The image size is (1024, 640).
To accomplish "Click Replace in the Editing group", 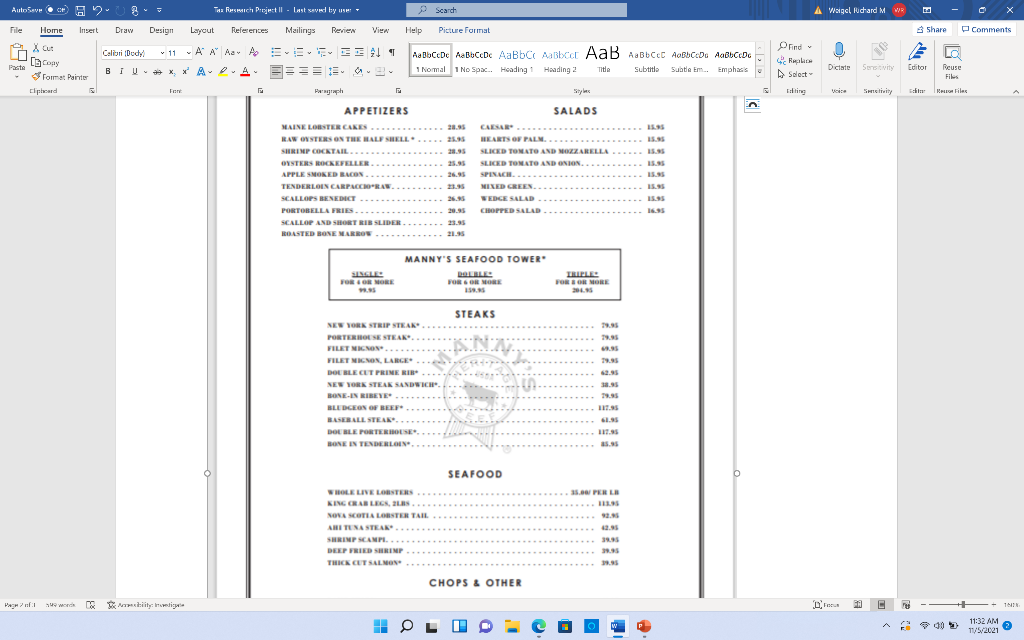I will pos(795,60).
